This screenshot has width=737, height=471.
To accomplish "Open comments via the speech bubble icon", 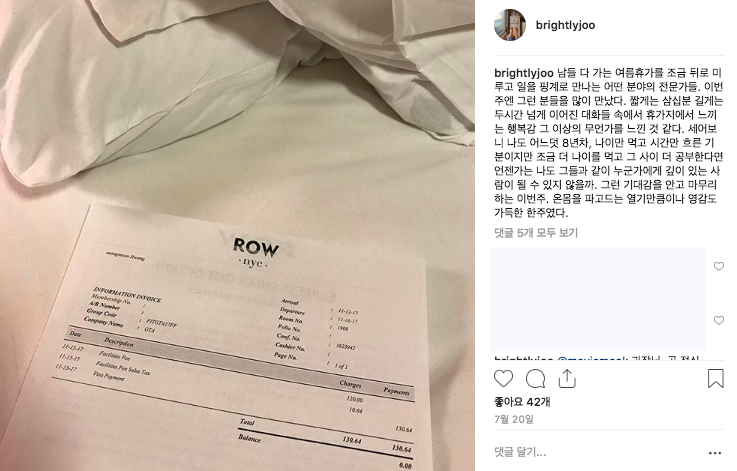I will coord(535,378).
